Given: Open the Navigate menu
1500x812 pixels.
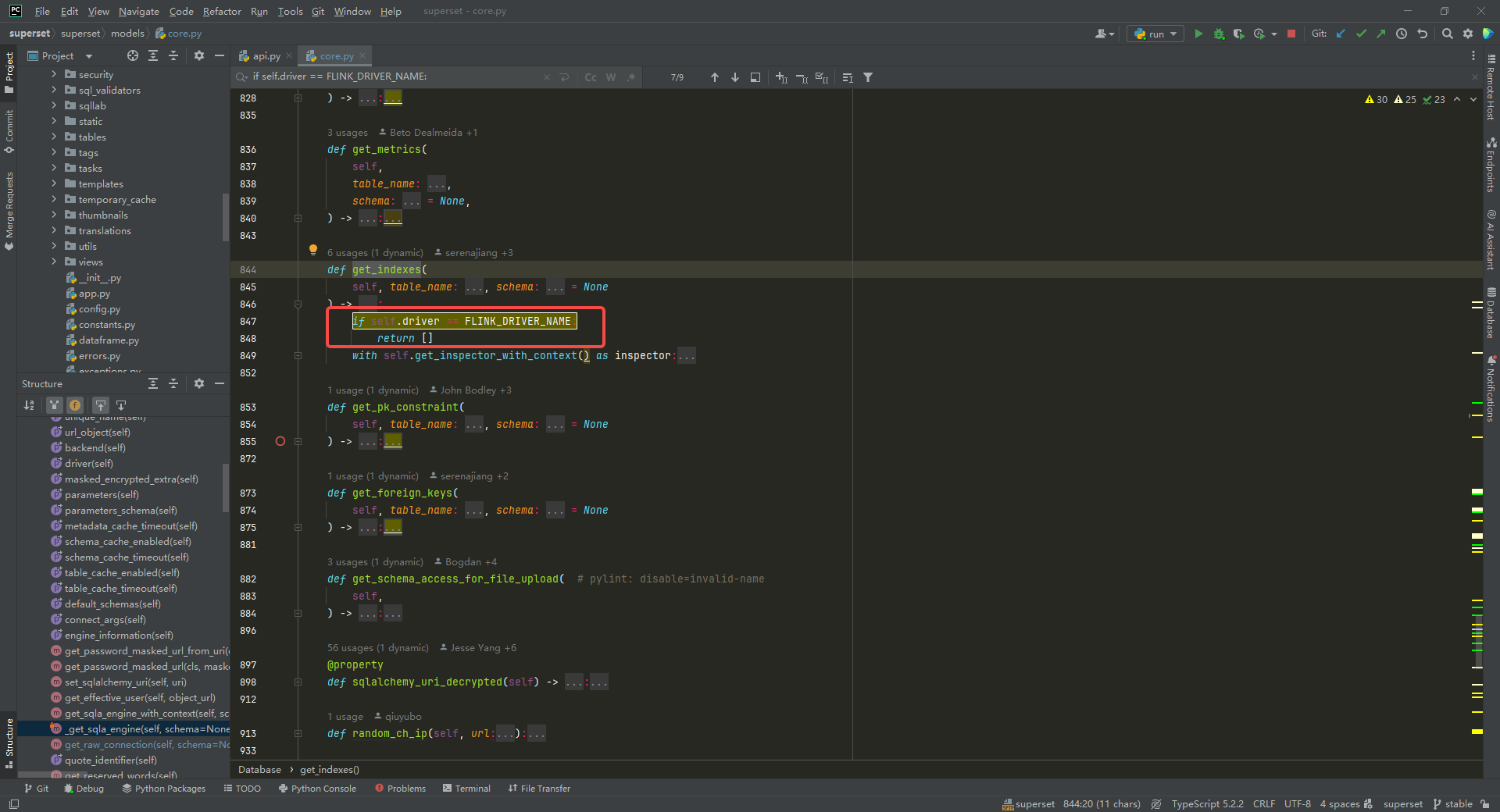Looking at the screenshot, I should pyautogui.click(x=139, y=11).
